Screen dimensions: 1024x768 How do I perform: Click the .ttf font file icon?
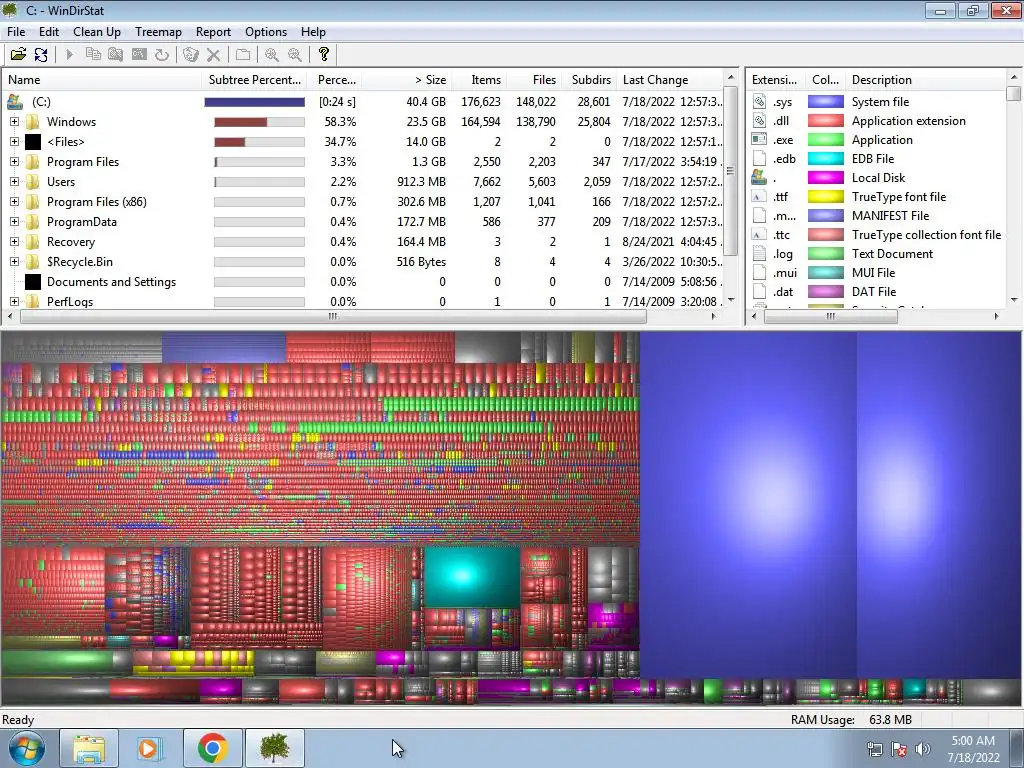pos(760,197)
